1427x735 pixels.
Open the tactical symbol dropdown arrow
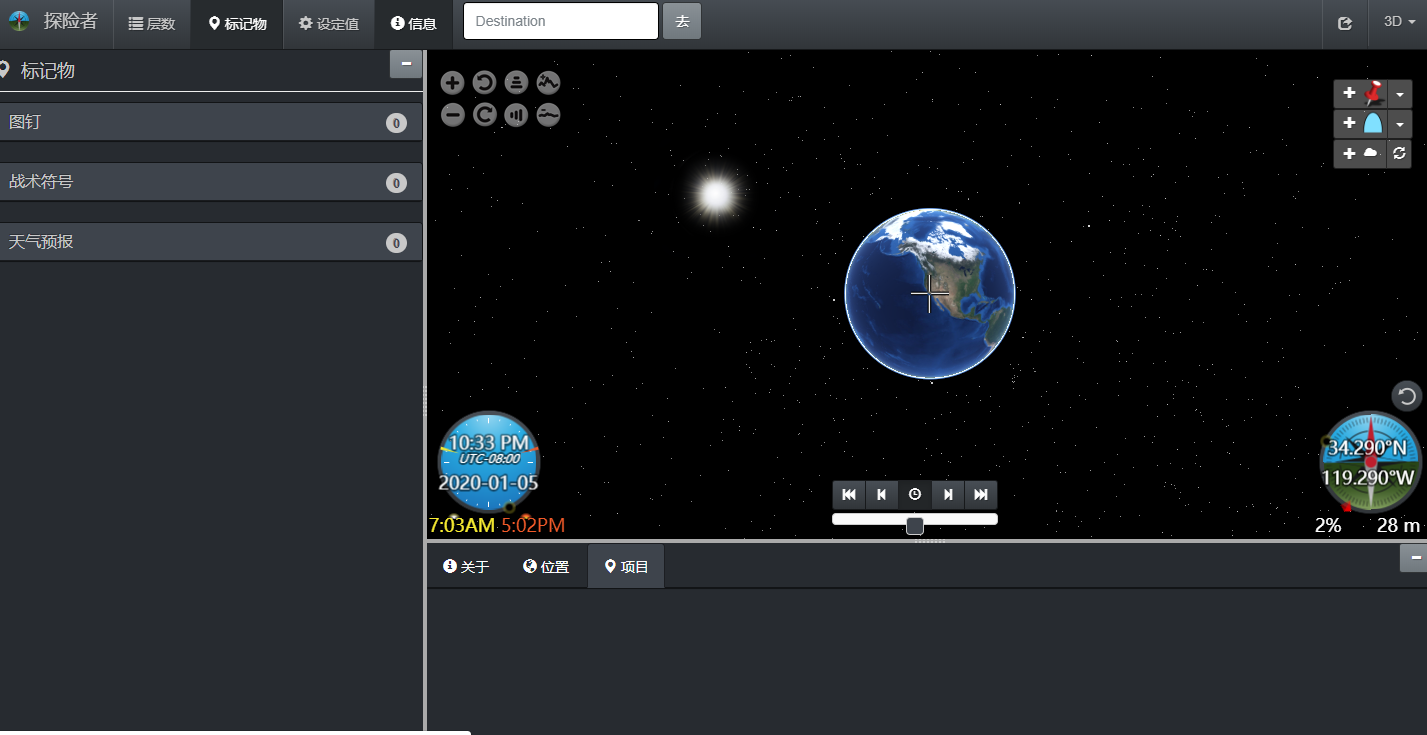point(1399,124)
